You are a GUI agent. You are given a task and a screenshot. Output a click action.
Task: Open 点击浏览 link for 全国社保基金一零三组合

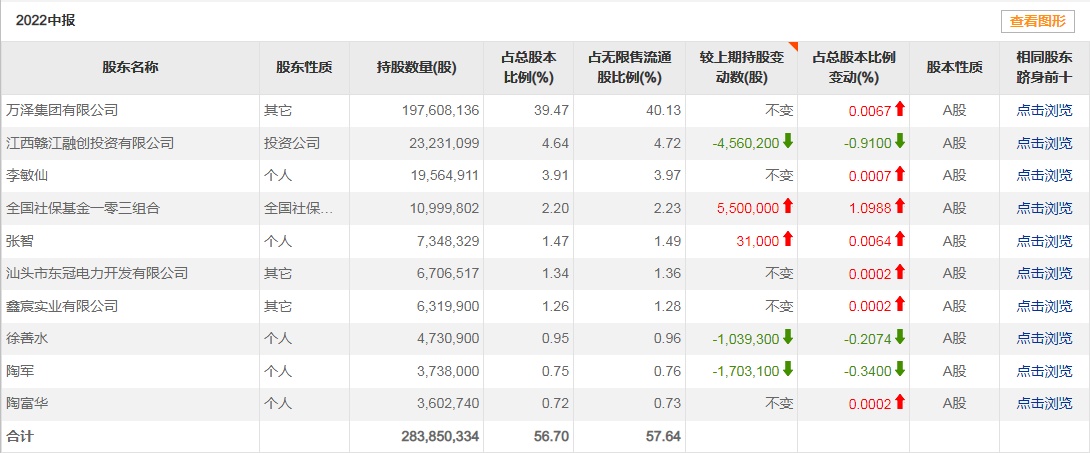[1044, 208]
